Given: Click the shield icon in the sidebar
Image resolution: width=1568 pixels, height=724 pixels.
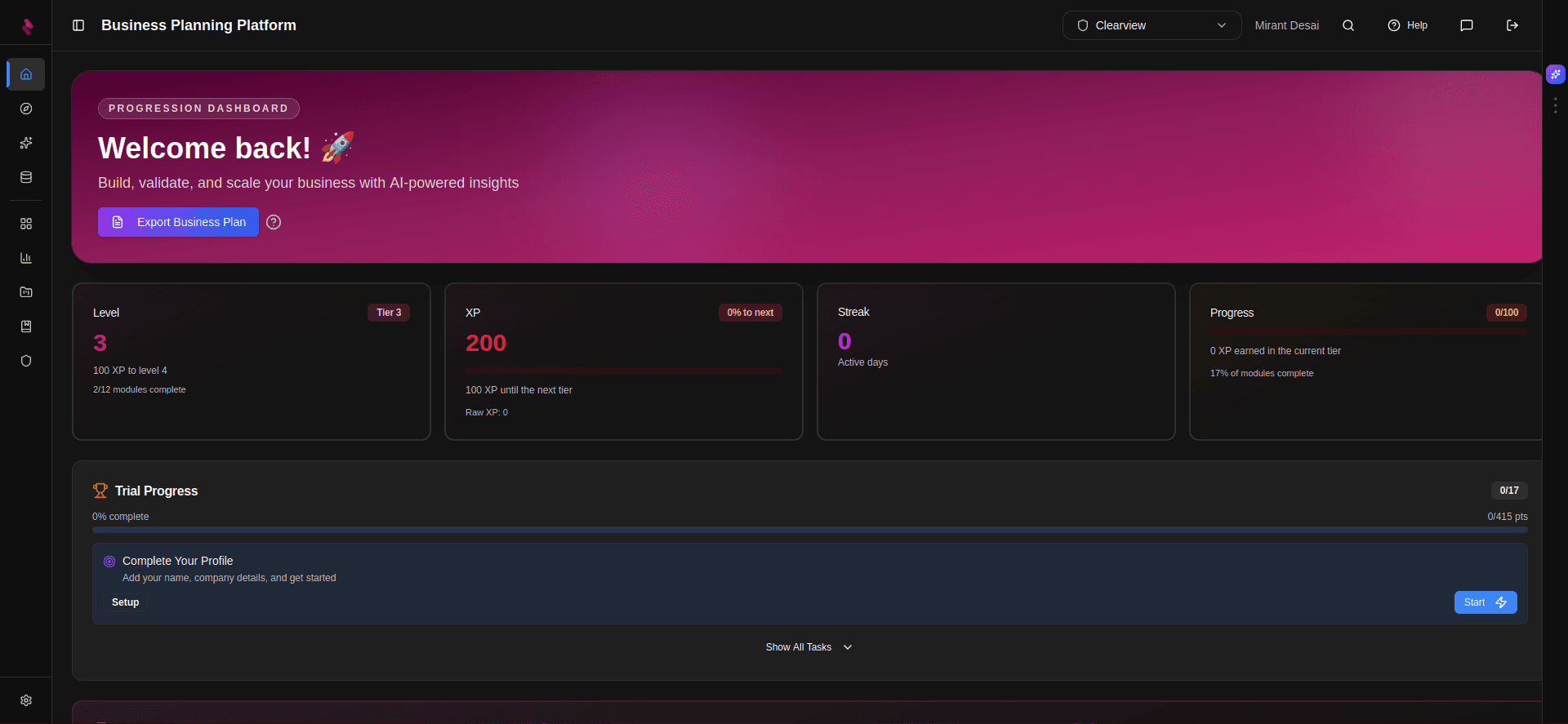Looking at the screenshot, I should [26, 361].
